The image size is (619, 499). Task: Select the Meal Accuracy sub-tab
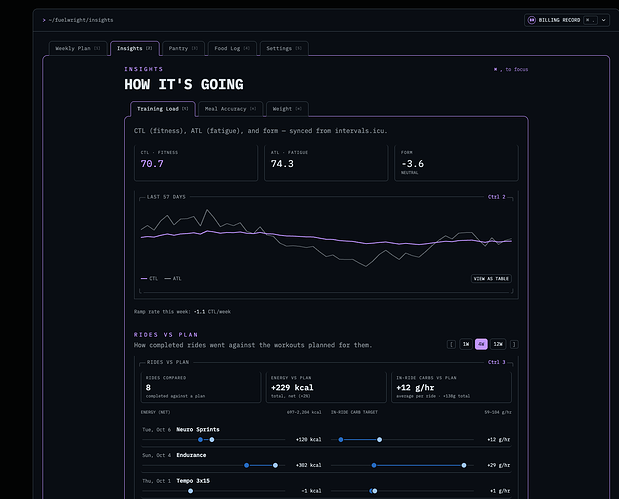pyautogui.click(x=230, y=109)
